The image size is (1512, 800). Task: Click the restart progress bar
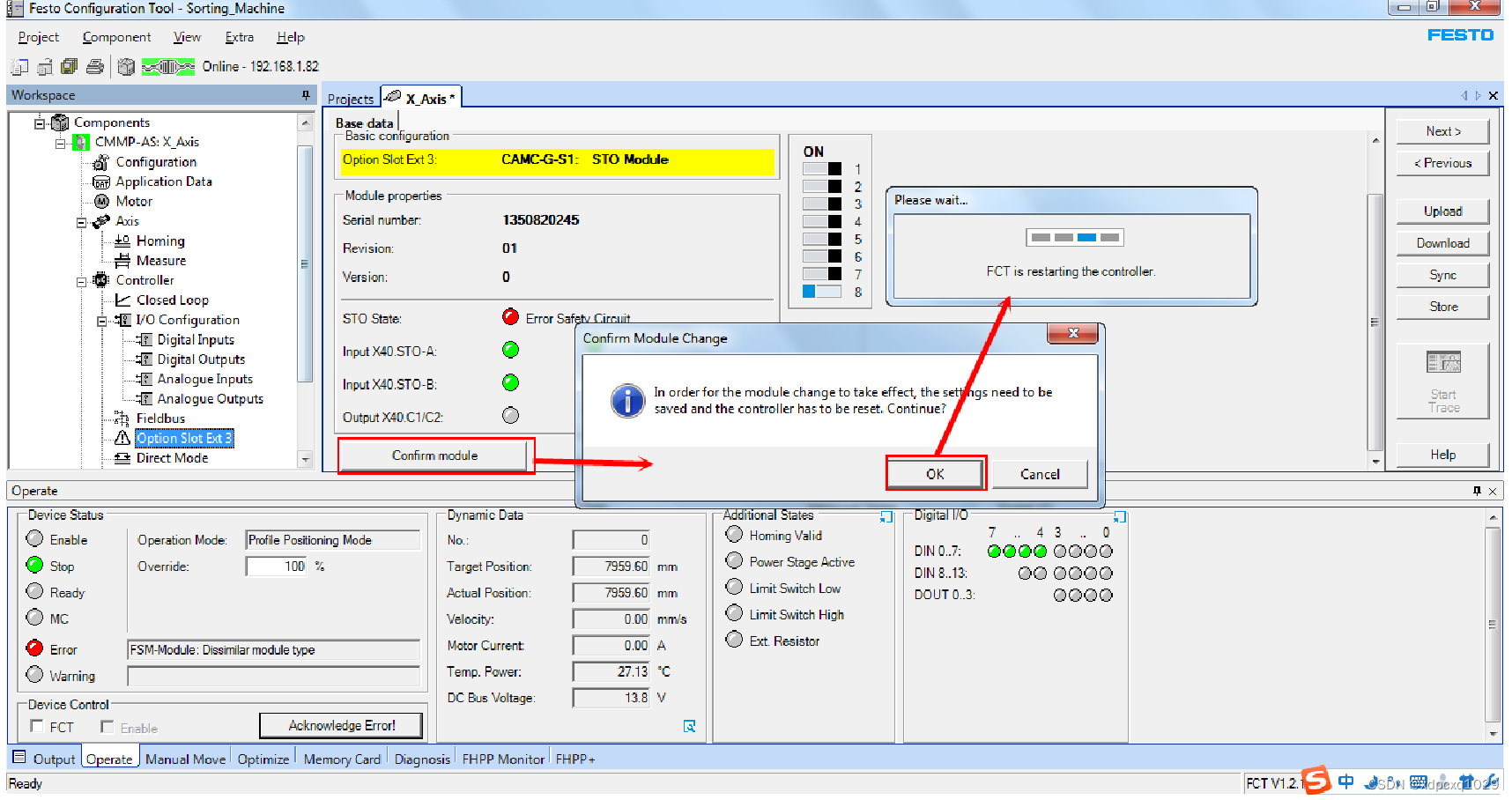[1074, 237]
